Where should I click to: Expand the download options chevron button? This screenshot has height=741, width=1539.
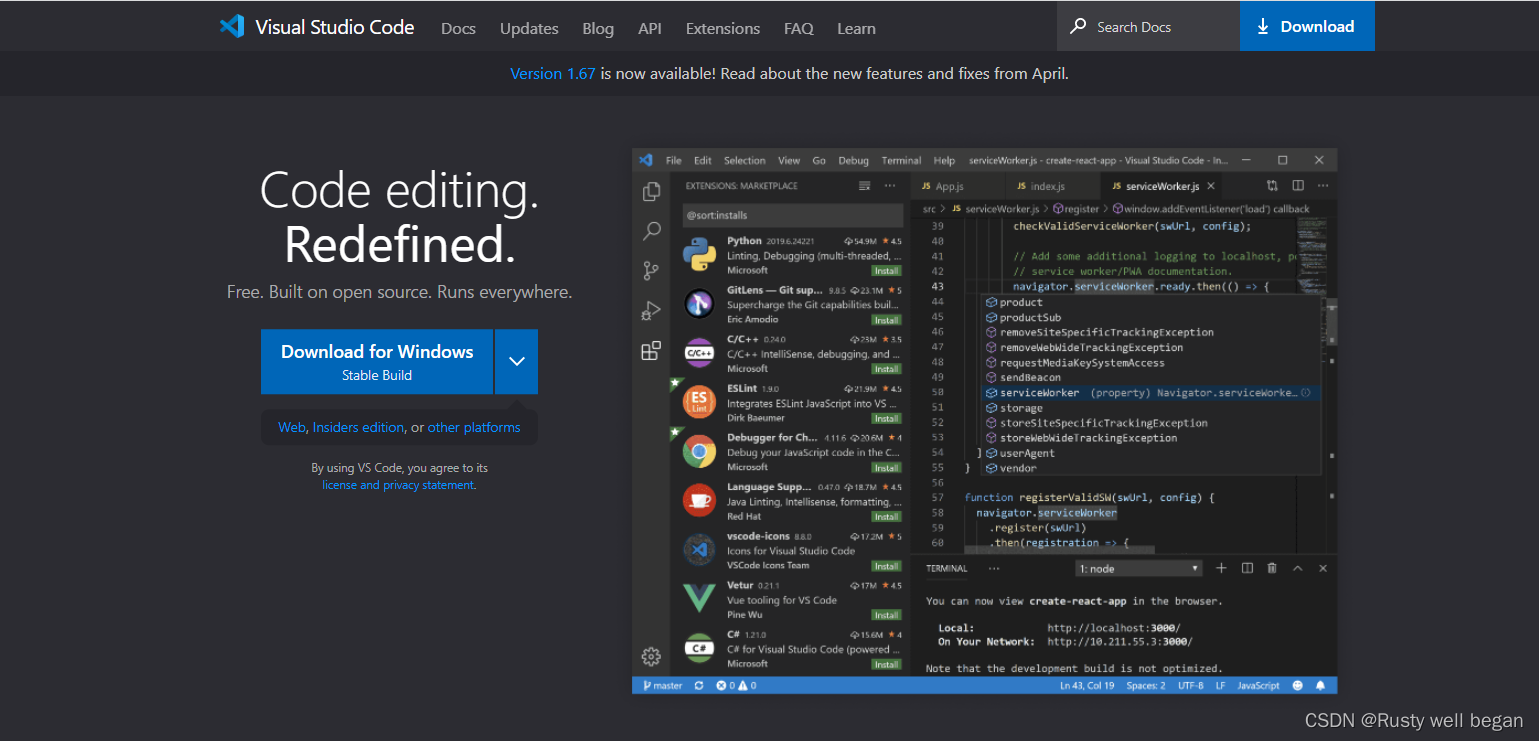[517, 361]
